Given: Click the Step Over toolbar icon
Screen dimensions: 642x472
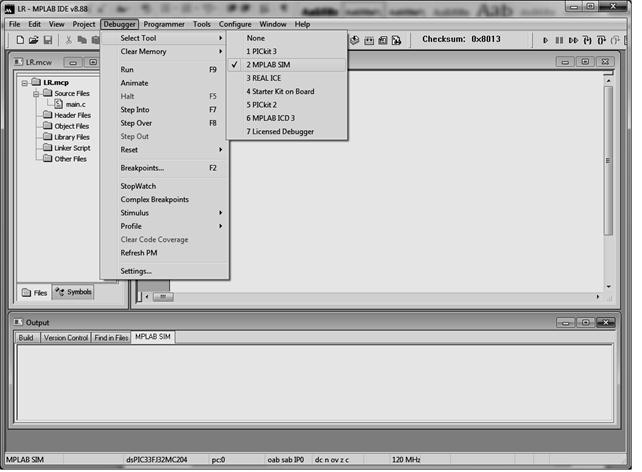Looking at the screenshot, I should 601,41.
